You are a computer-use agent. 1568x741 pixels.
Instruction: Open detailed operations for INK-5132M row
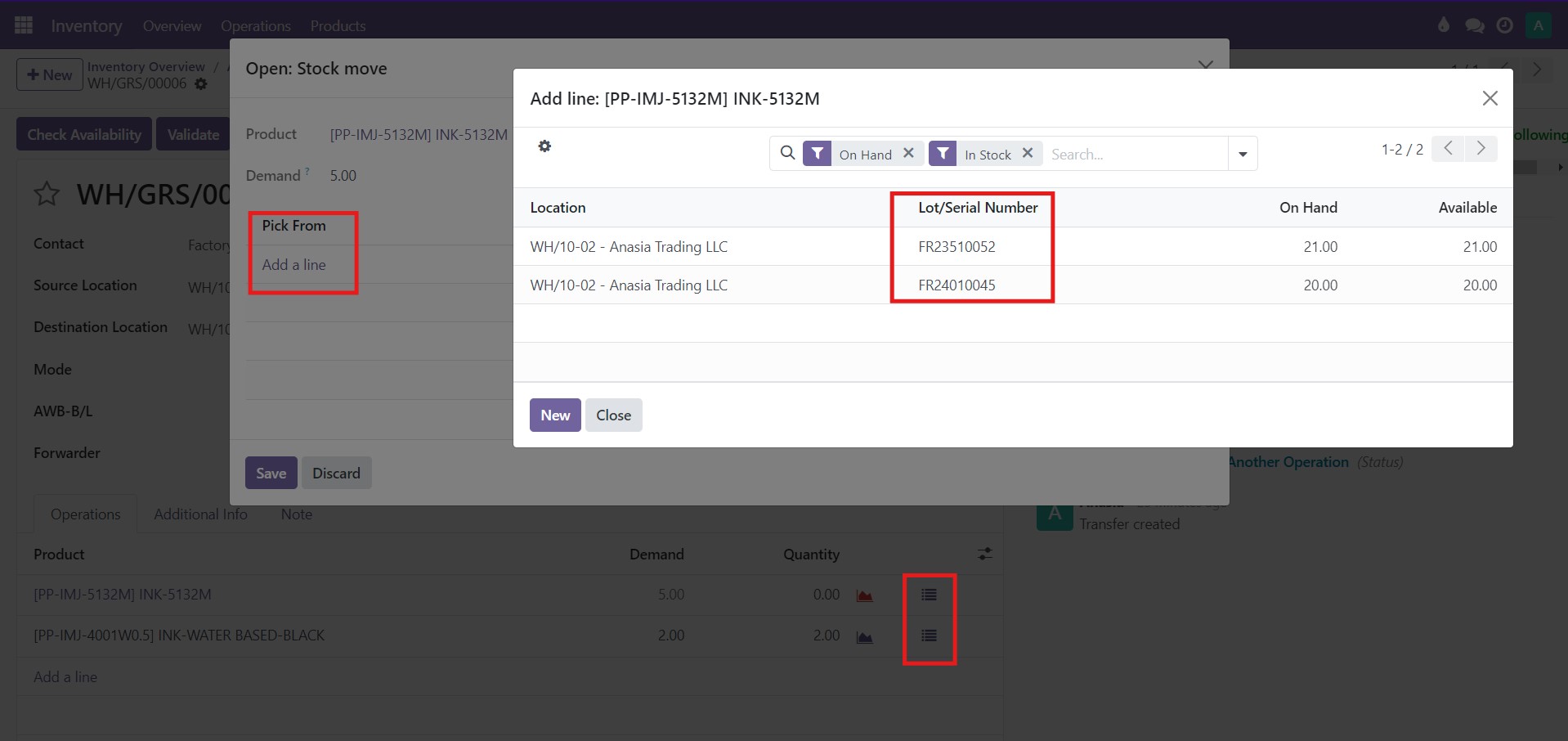pyautogui.click(x=929, y=595)
